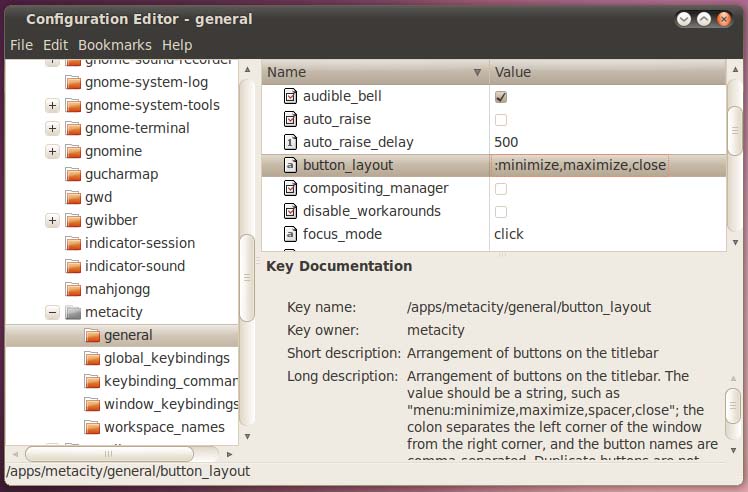Click the keybinding_commands folder icon
The width and height of the screenshot is (748, 492).
[92, 381]
